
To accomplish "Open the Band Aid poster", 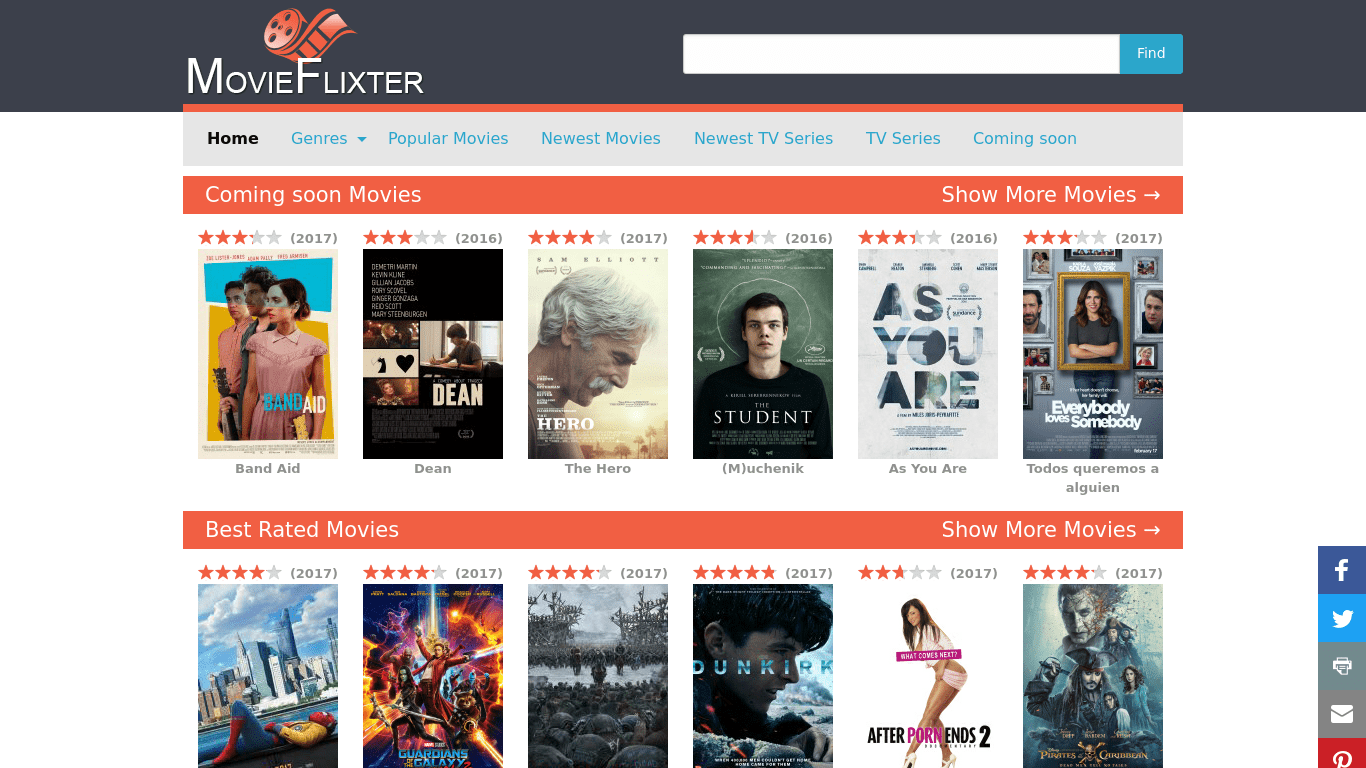I will tap(268, 354).
